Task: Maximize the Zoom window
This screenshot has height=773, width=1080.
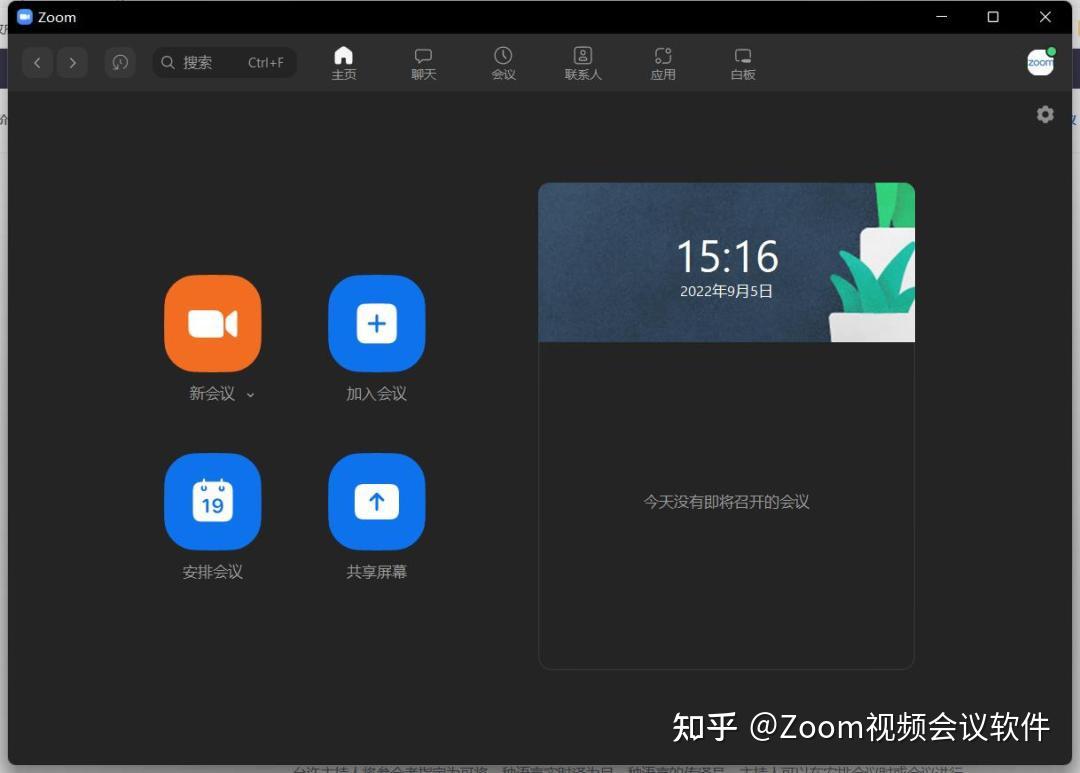Action: point(993,17)
